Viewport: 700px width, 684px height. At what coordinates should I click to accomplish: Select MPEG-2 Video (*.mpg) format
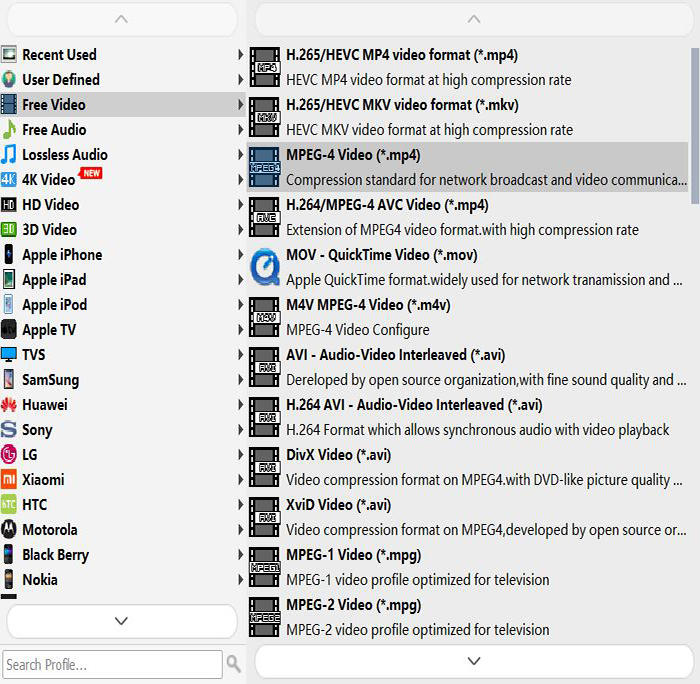tap(467, 617)
